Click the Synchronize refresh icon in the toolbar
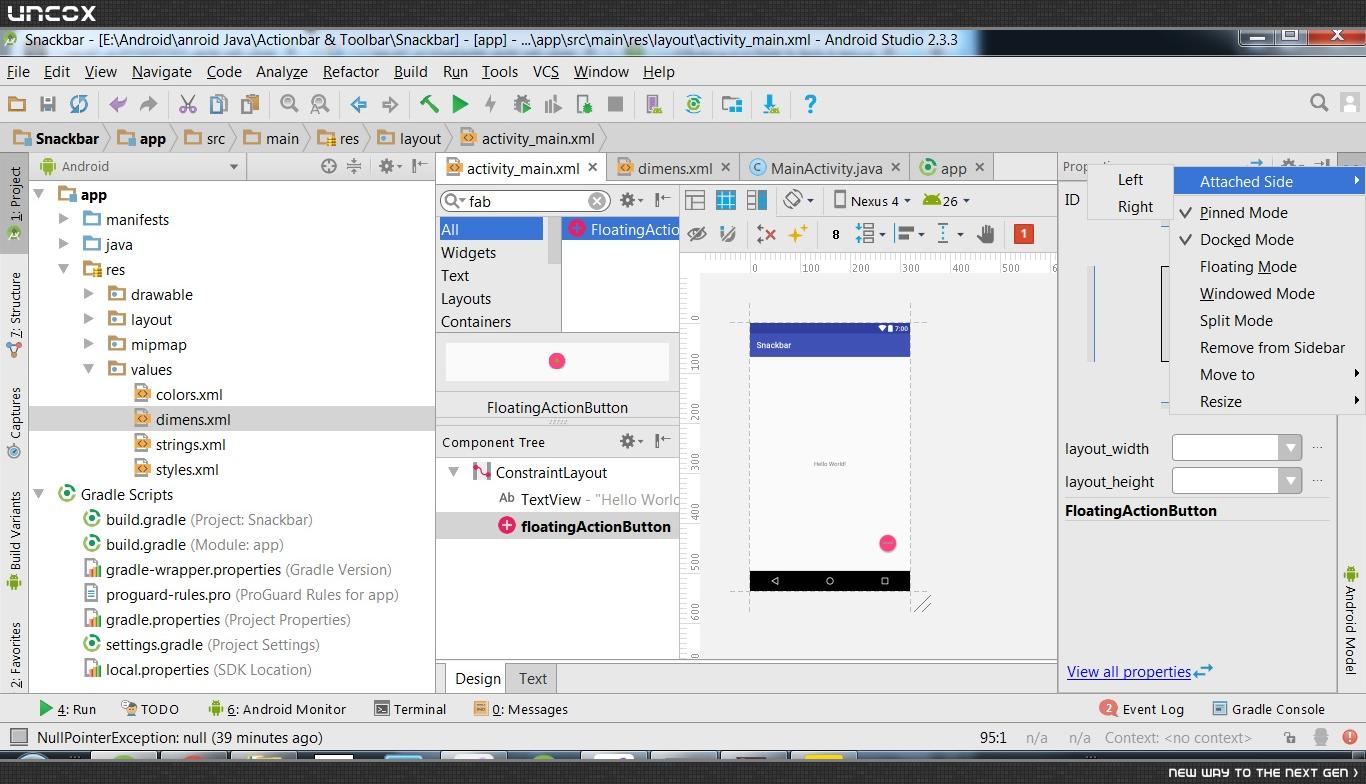Viewport: 1366px width, 784px height. click(78, 104)
